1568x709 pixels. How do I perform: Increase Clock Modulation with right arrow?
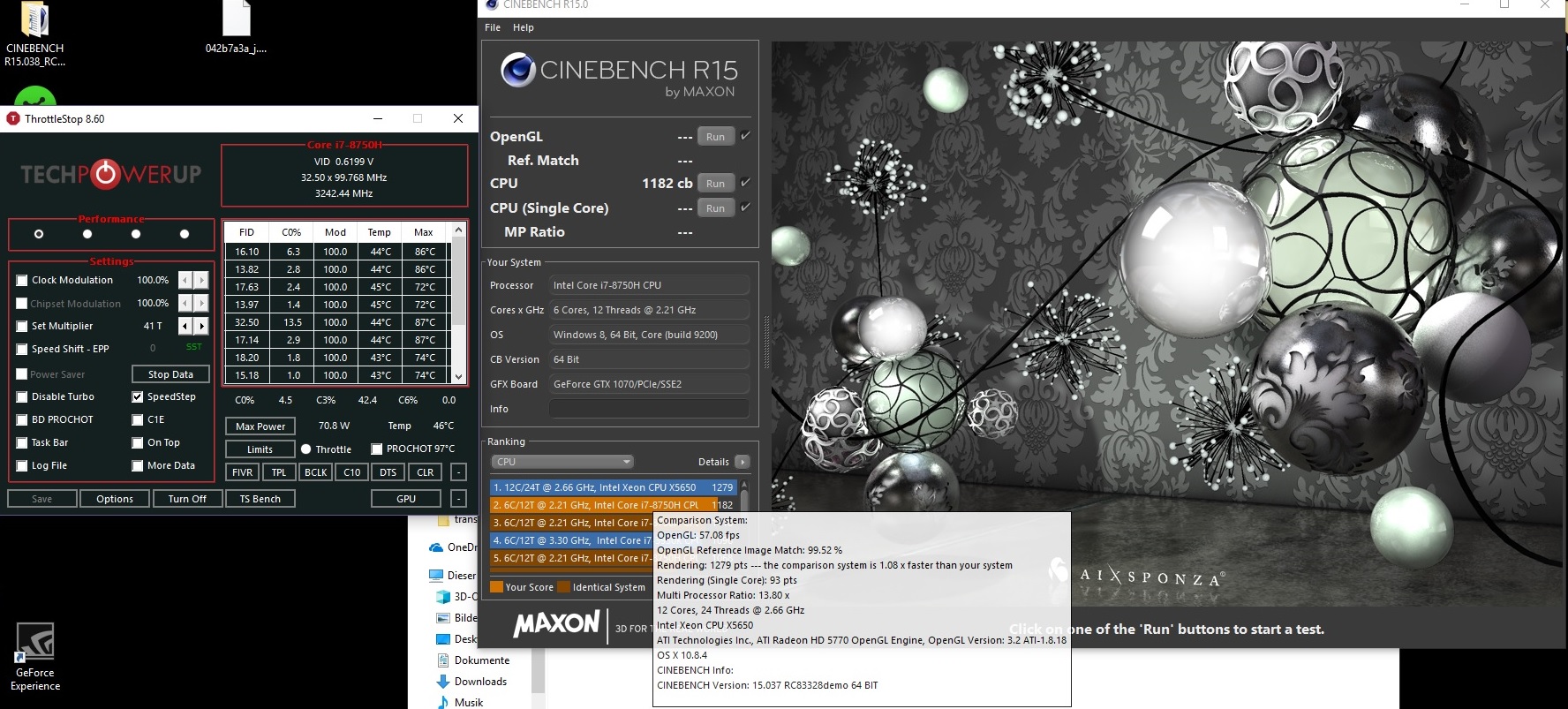pyautogui.click(x=201, y=280)
